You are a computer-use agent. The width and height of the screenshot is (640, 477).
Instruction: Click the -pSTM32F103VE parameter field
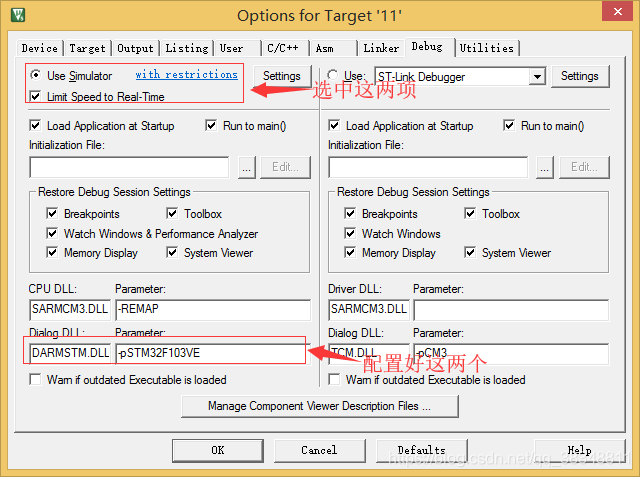213,353
